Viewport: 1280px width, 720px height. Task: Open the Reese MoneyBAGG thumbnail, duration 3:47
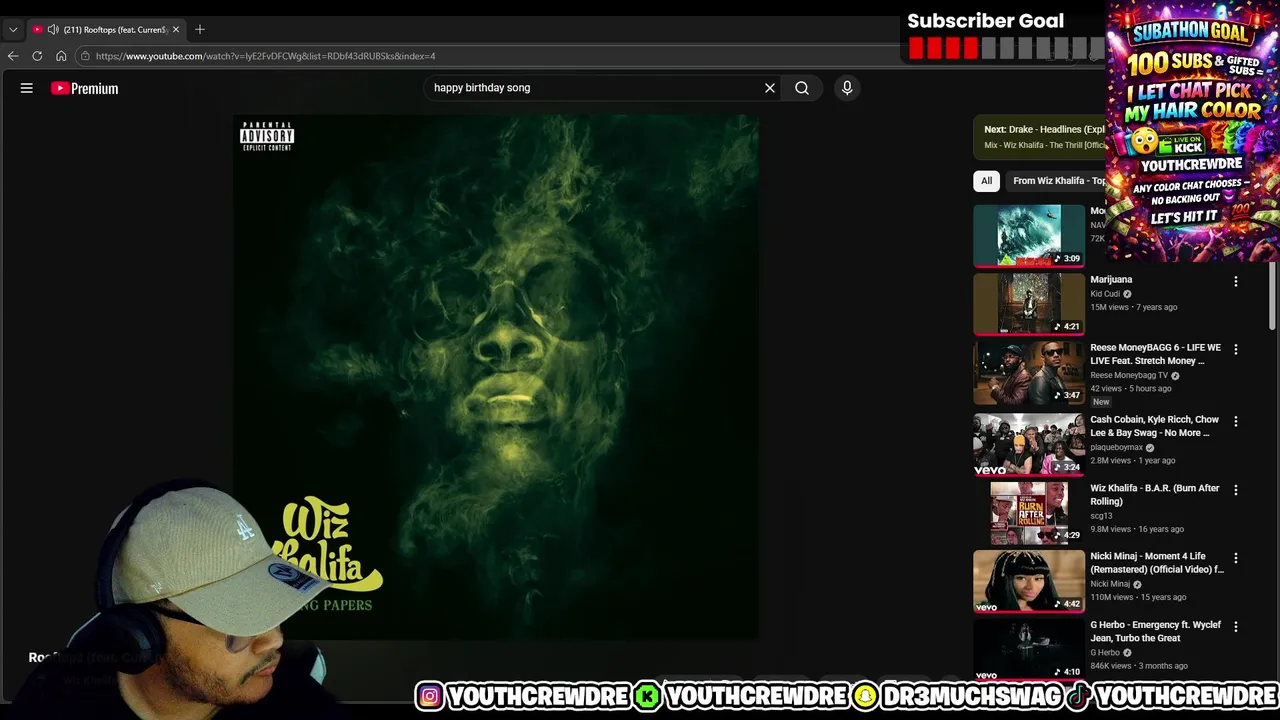[1029, 372]
